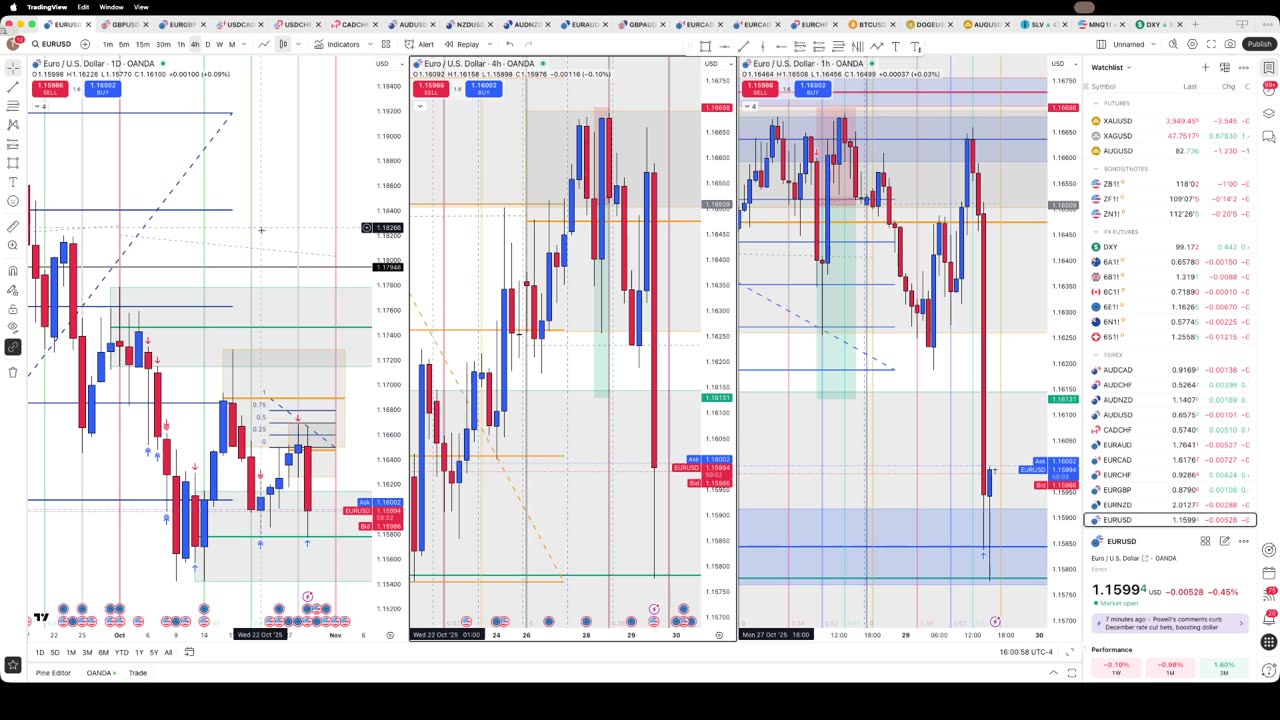Expand the Watchlist title dropdown
The height and width of the screenshot is (720, 1280).
1111,67
